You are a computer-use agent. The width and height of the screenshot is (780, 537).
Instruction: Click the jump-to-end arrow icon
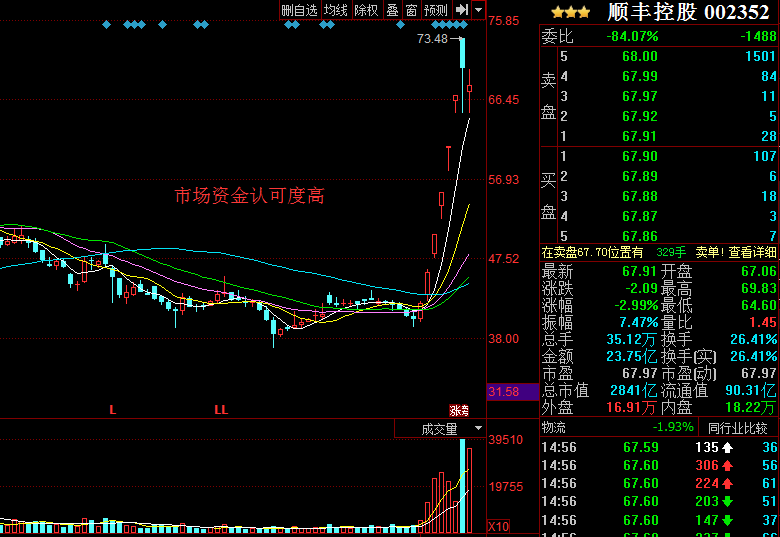(x=462, y=10)
